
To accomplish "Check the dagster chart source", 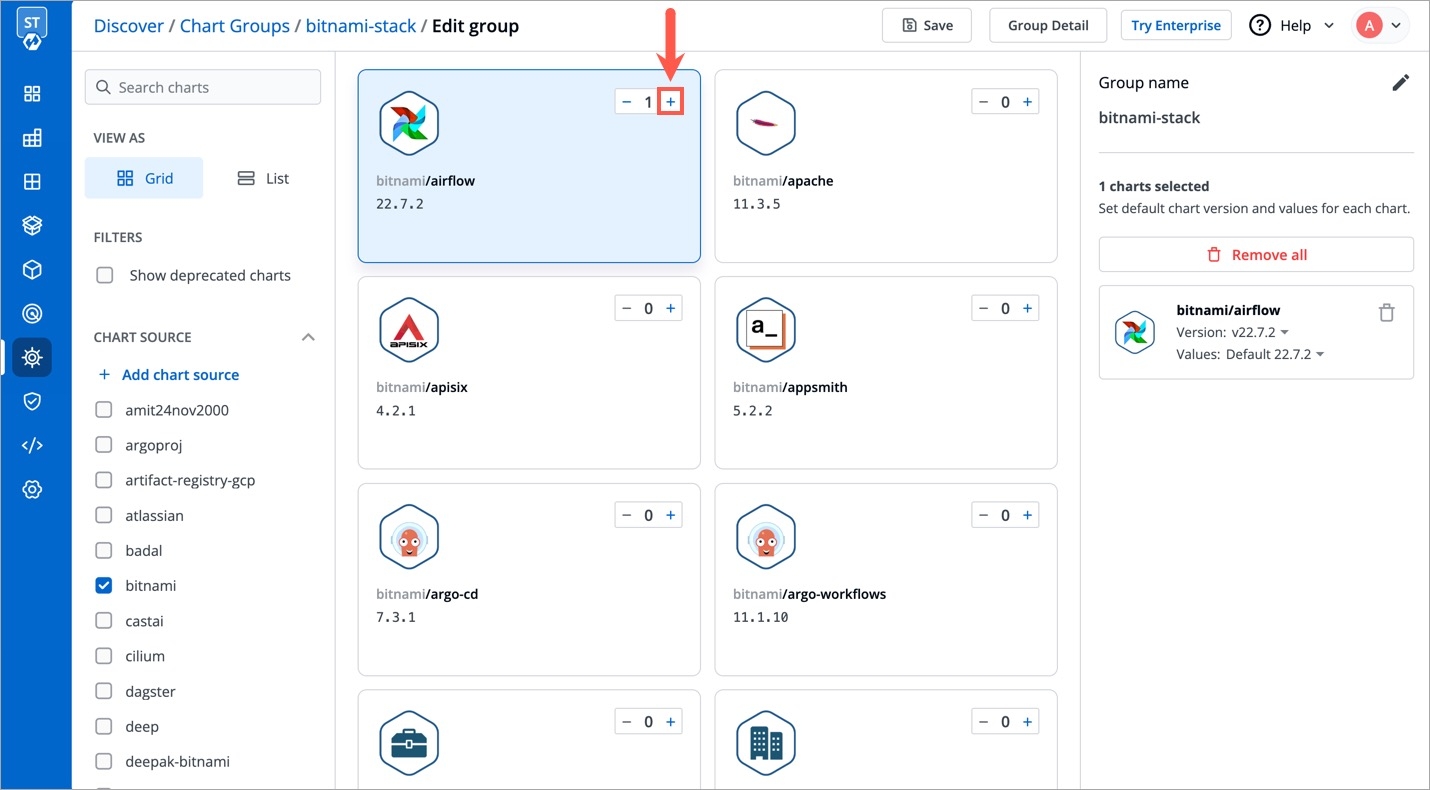I will (x=104, y=691).
